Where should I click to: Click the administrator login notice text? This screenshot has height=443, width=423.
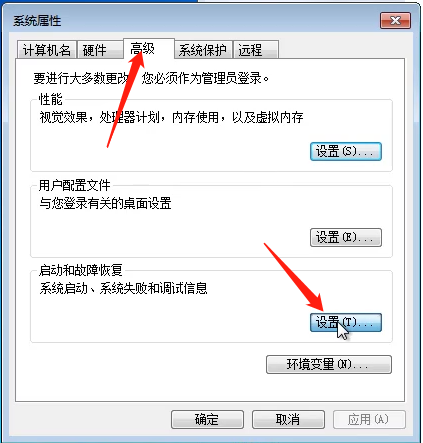tap(151, 79)
